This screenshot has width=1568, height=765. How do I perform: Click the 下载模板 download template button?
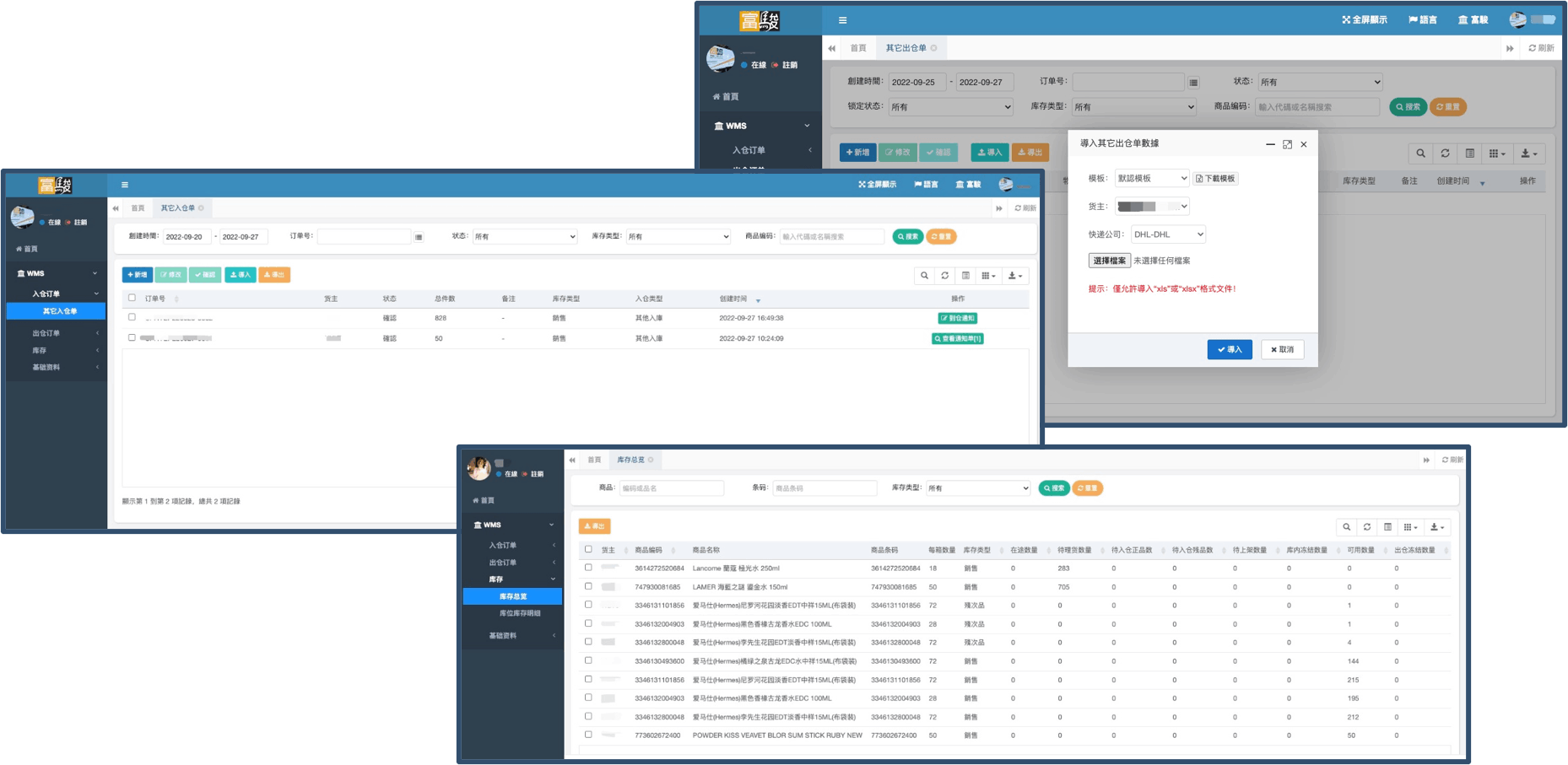[x=1215, y=179]
